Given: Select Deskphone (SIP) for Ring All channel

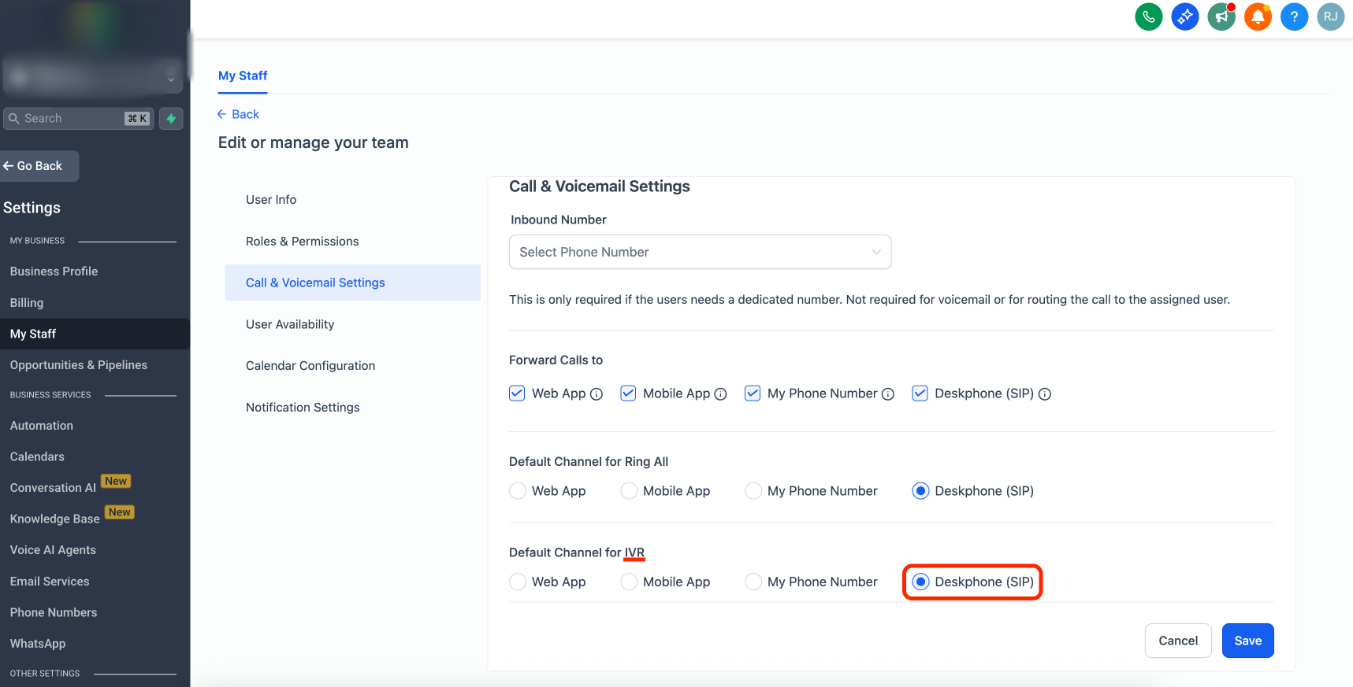Looking at the screenshot, I should [920, 491].
